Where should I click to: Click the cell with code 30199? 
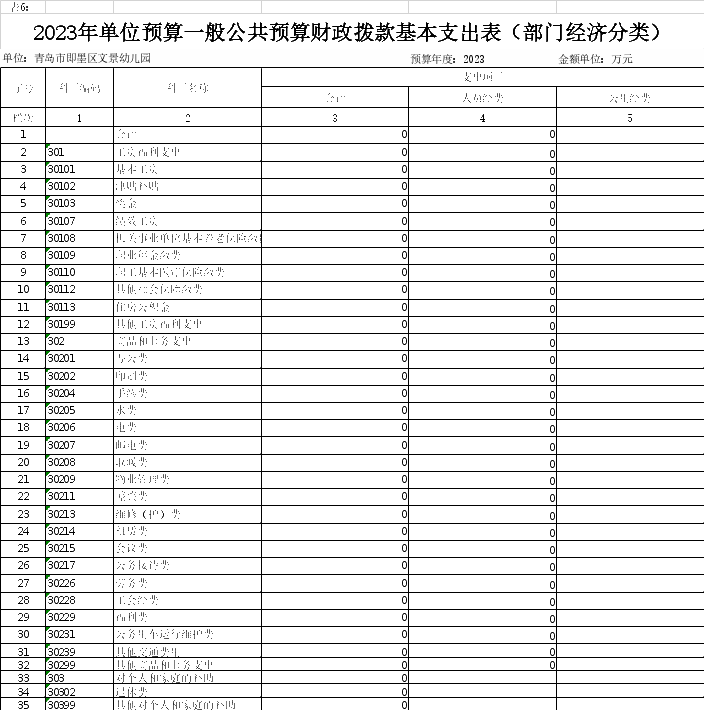pyautogui.click(x=79, y=324)
